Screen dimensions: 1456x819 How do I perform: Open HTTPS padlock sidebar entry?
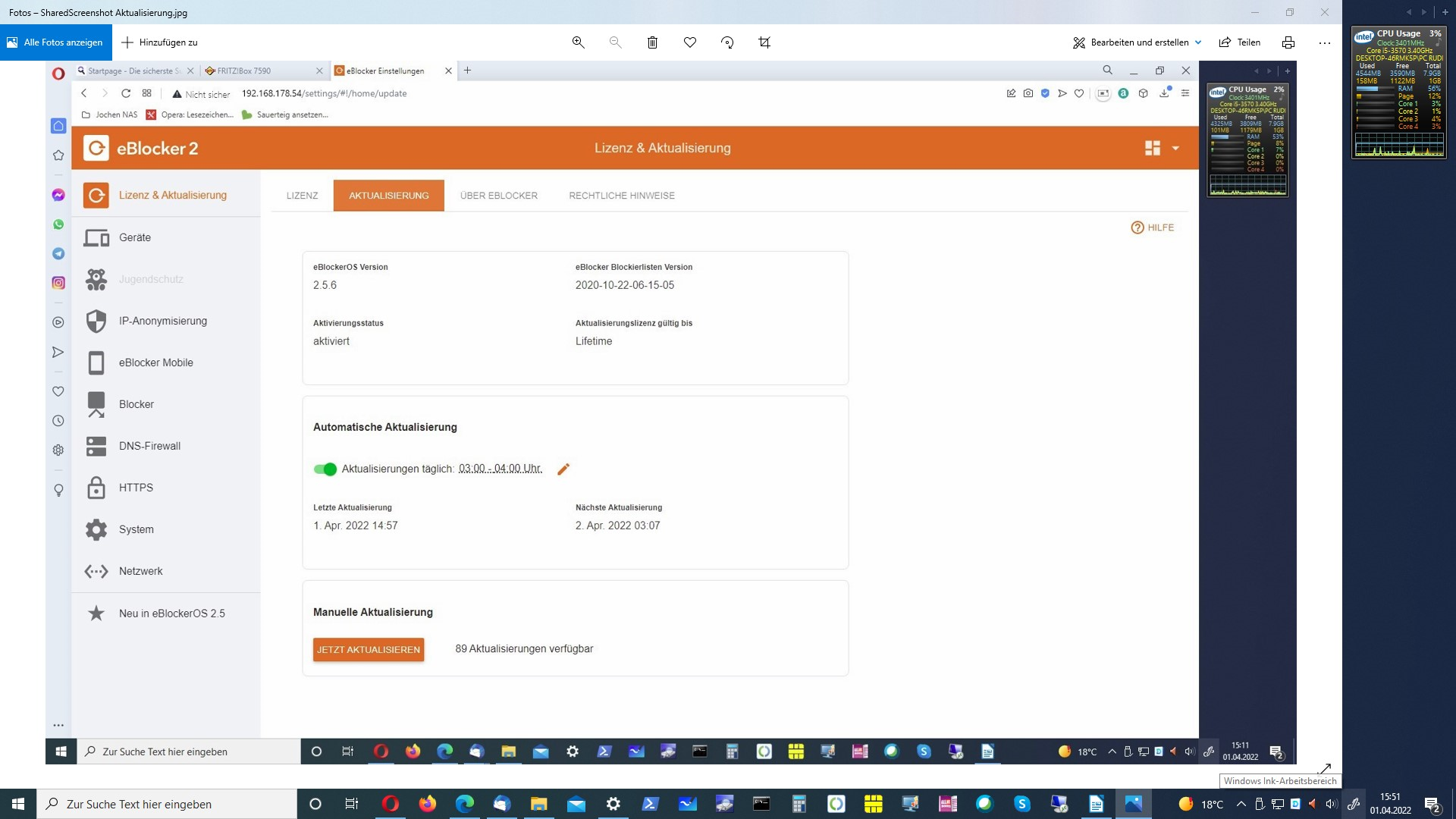[166, 488]
